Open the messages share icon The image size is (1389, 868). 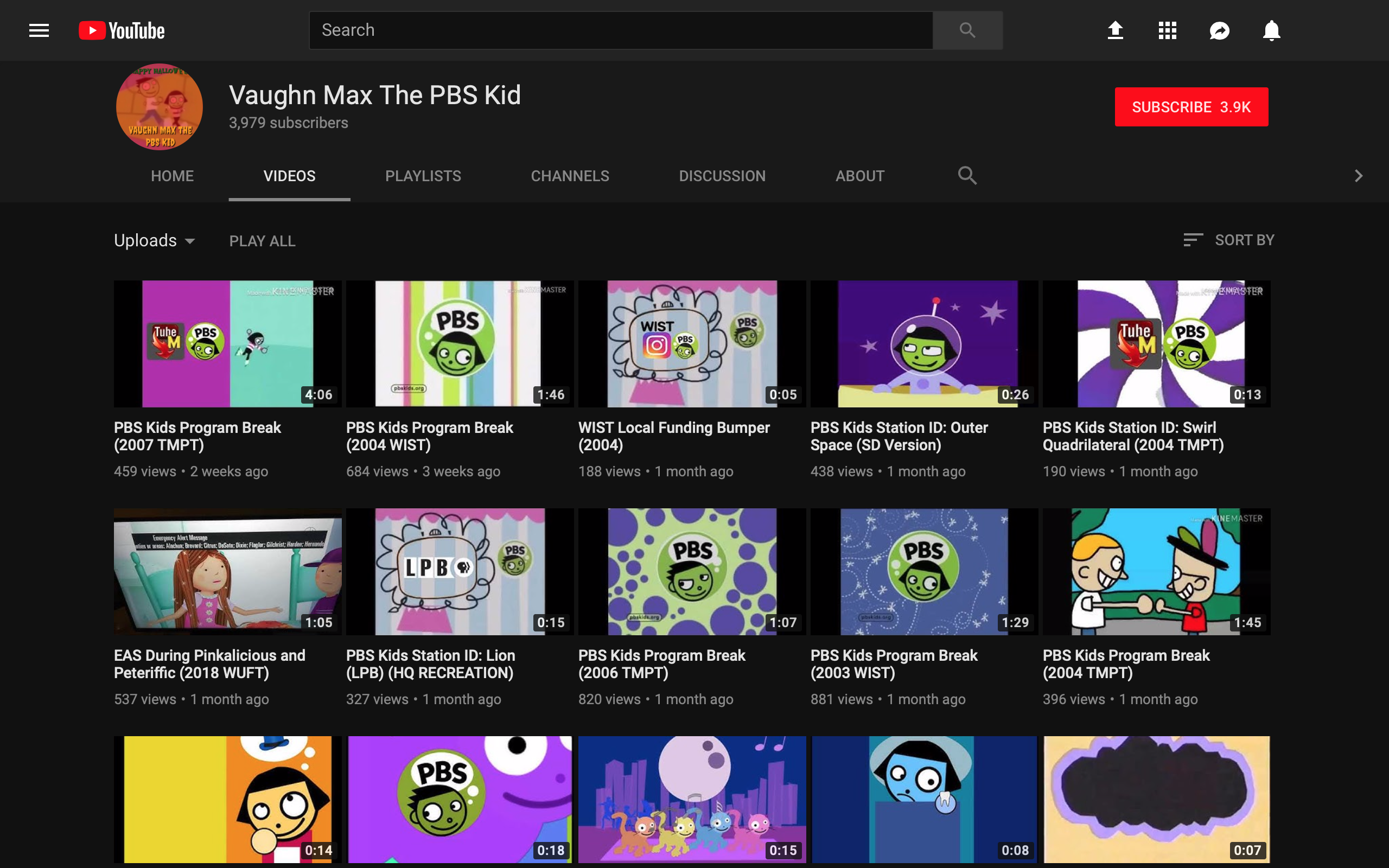pos(1219,30)
